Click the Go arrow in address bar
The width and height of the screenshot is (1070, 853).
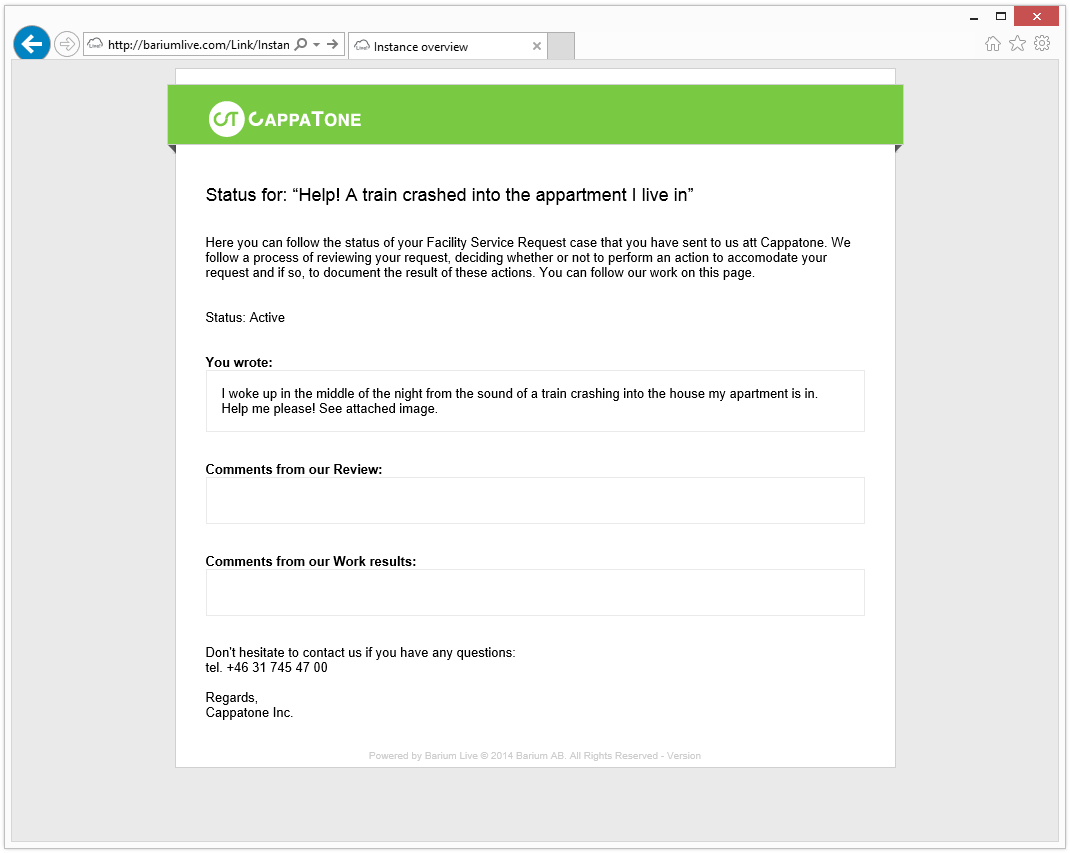pyautogui.click(x=333, y=45)
